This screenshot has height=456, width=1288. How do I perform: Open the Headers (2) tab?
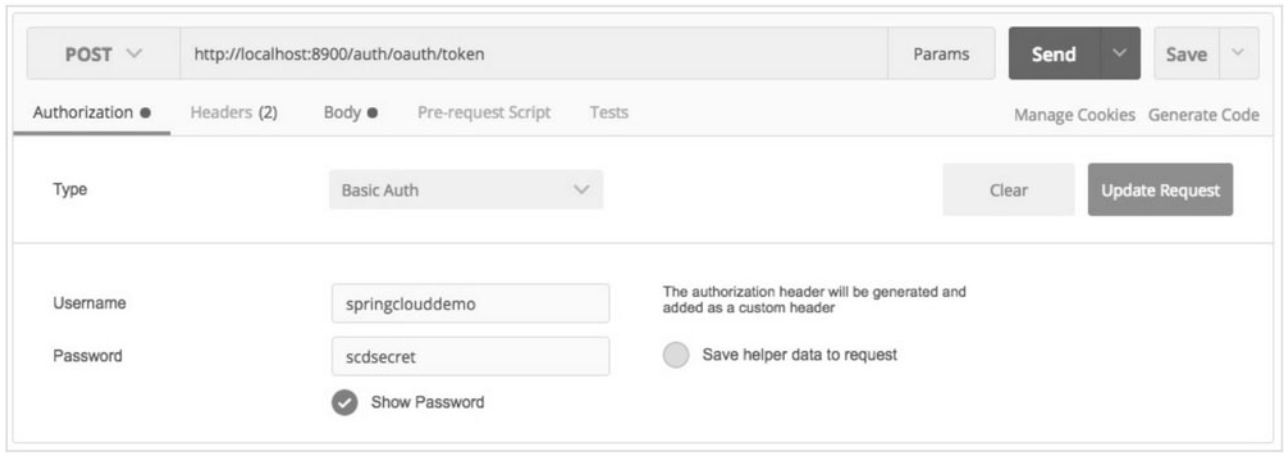233,113
